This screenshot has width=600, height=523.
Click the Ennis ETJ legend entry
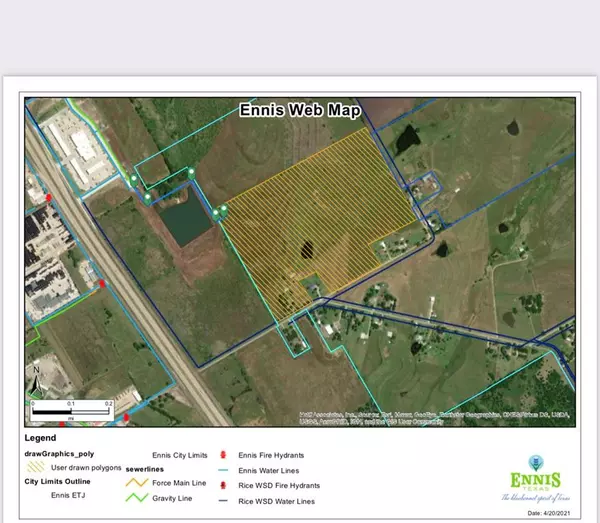[68, 495]
